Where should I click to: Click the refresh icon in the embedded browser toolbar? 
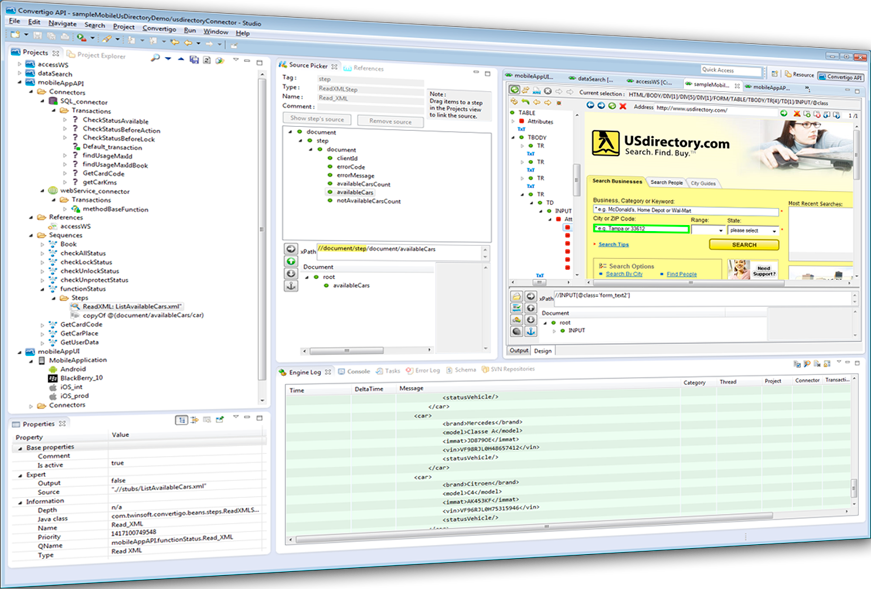pos(610,103)
